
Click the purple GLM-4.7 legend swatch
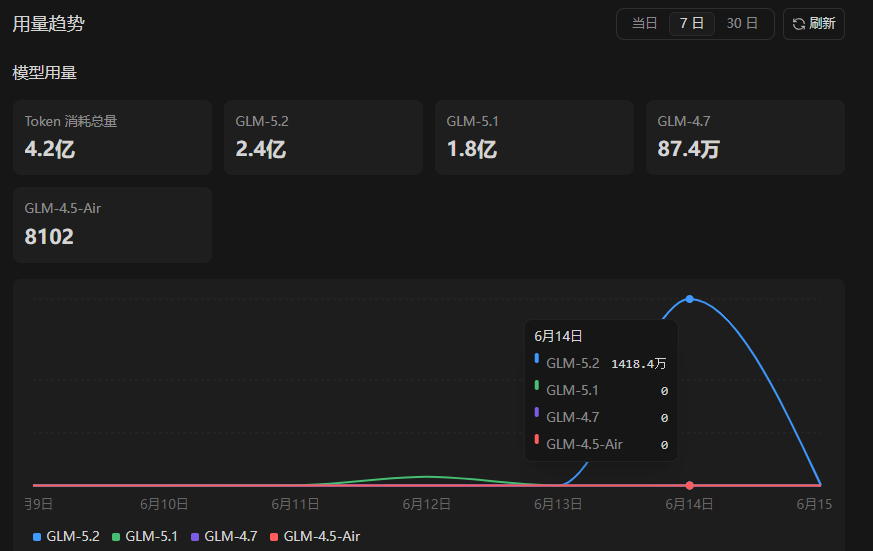[195, 537]
